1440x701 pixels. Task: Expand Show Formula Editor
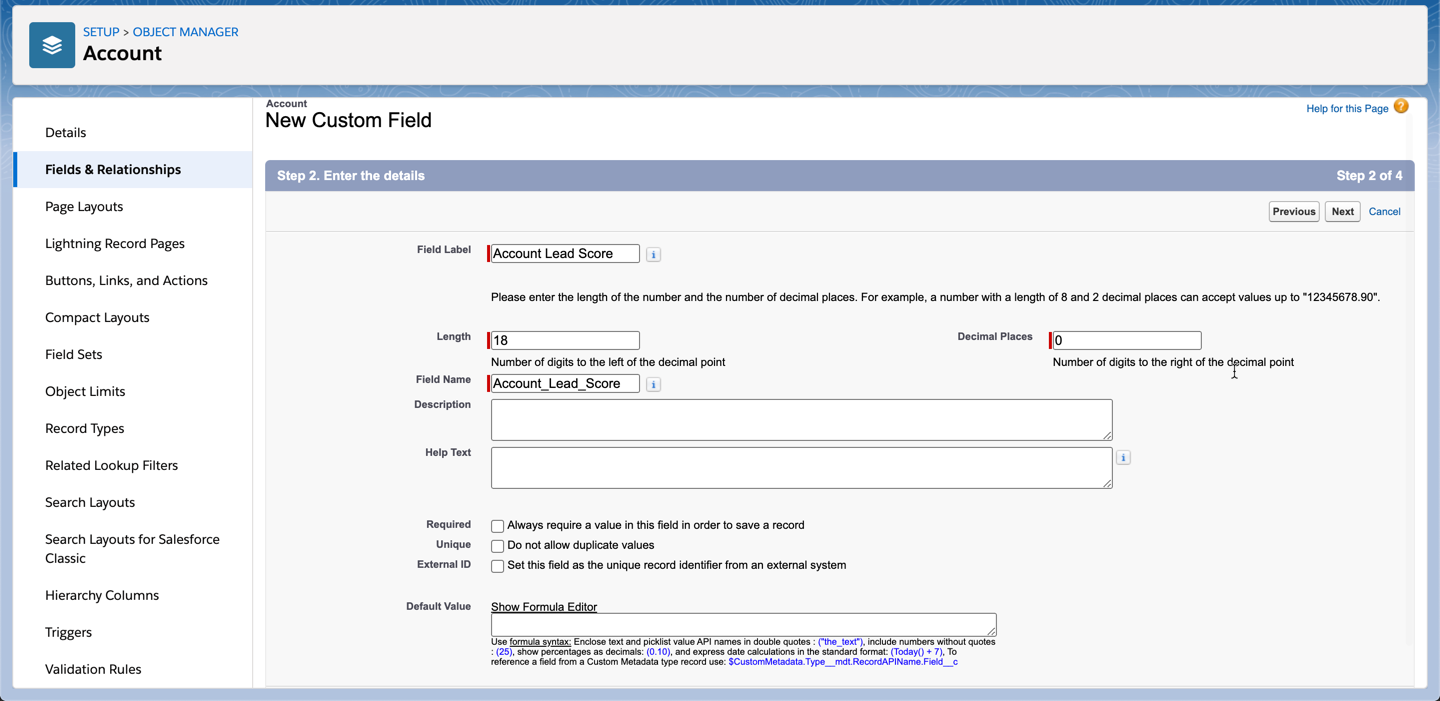pos(543,607)
